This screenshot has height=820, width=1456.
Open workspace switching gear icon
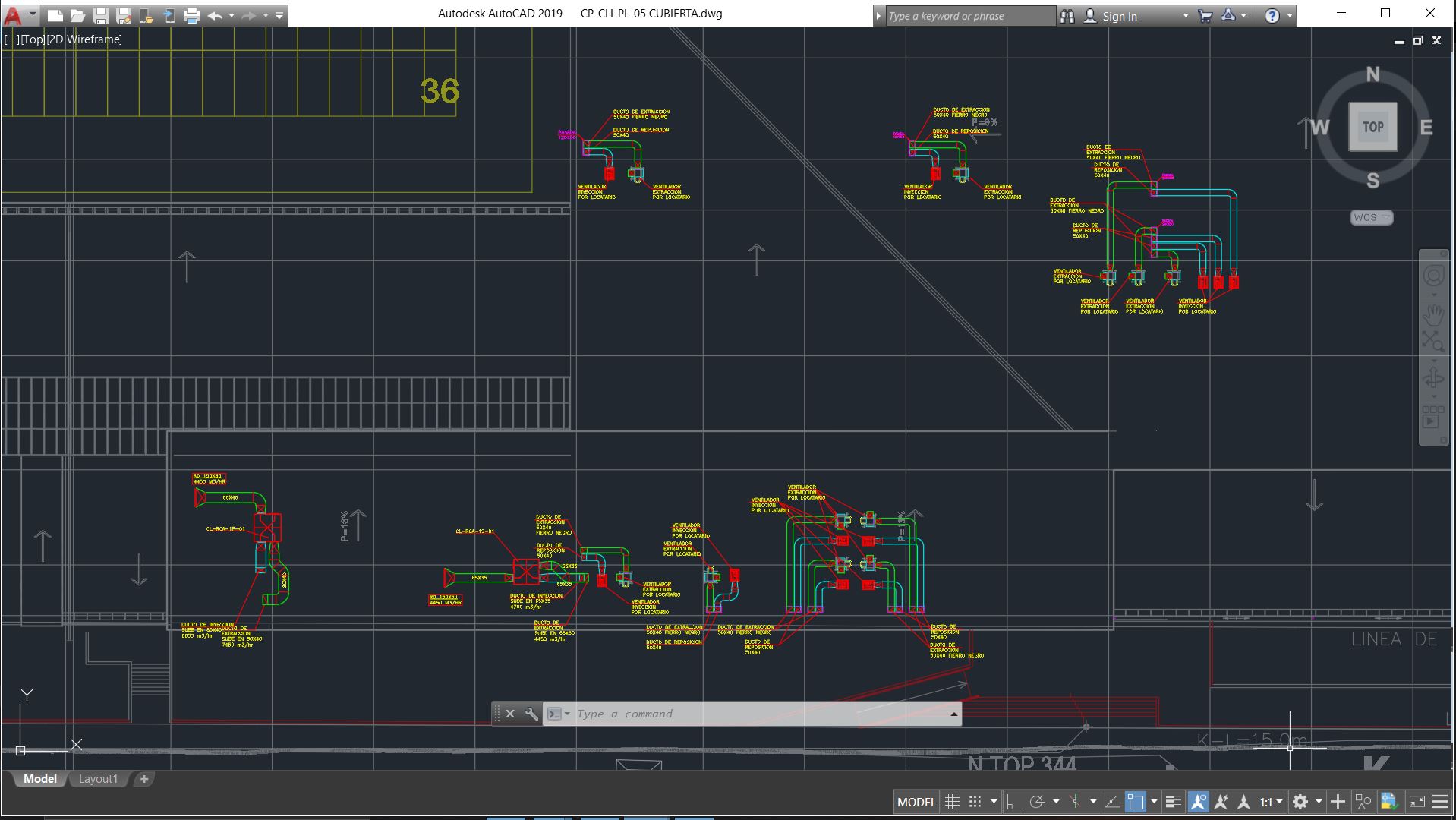click(1300, 802)
